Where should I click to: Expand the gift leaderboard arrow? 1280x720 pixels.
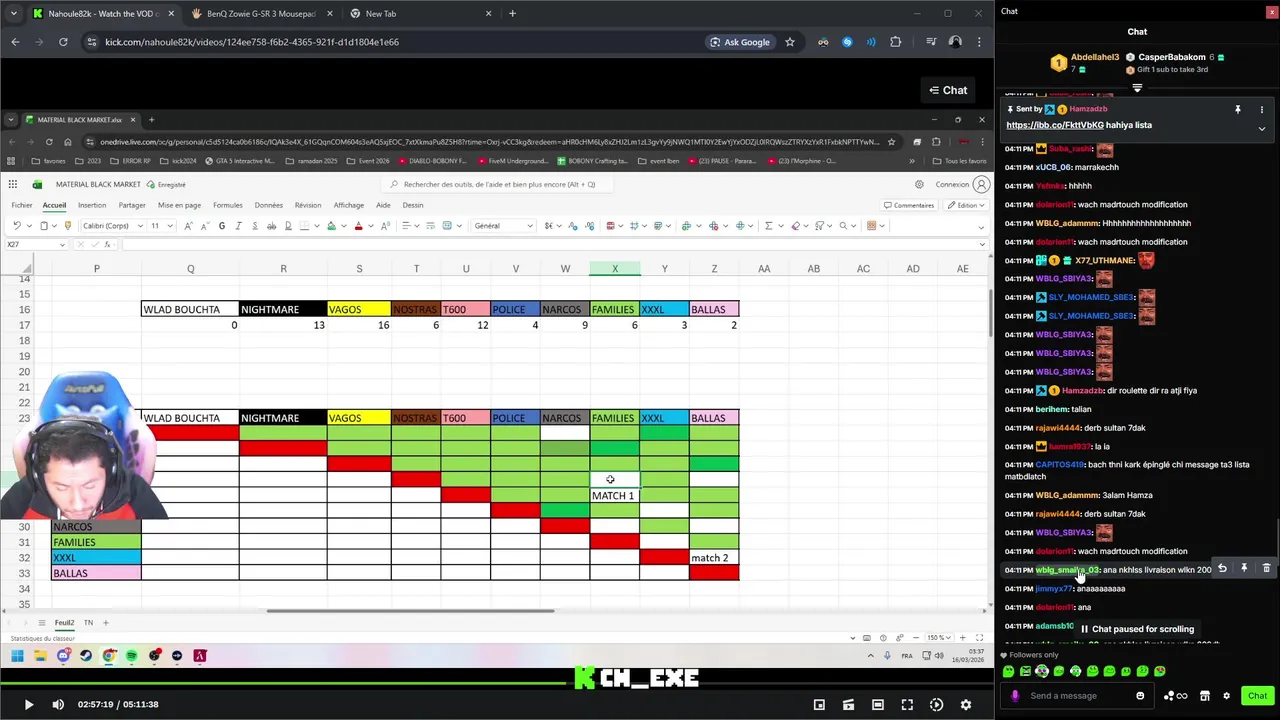pos(1137,88)
